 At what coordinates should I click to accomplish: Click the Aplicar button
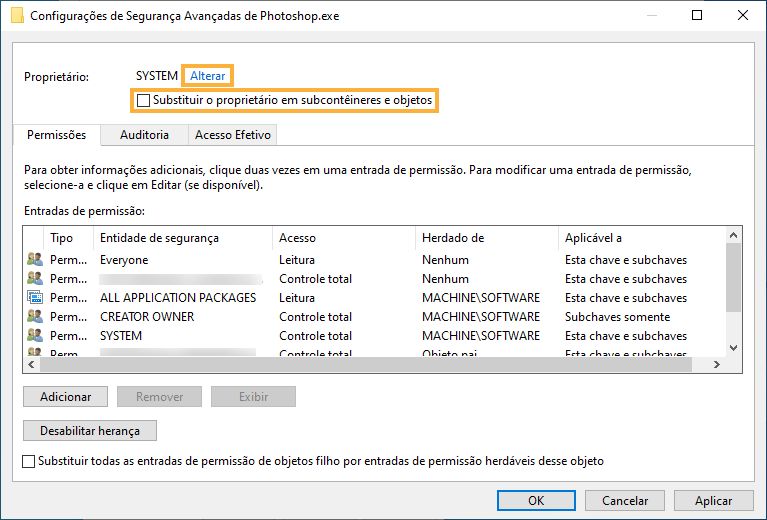coord(714,500)
